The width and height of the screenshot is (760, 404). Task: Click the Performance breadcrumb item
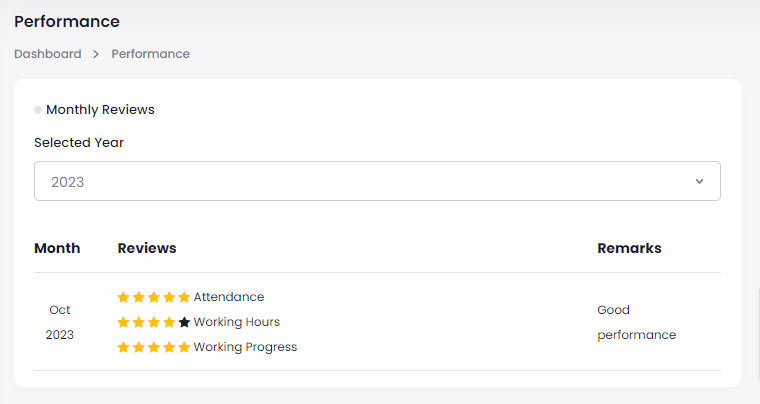click(x=150, y=54)
